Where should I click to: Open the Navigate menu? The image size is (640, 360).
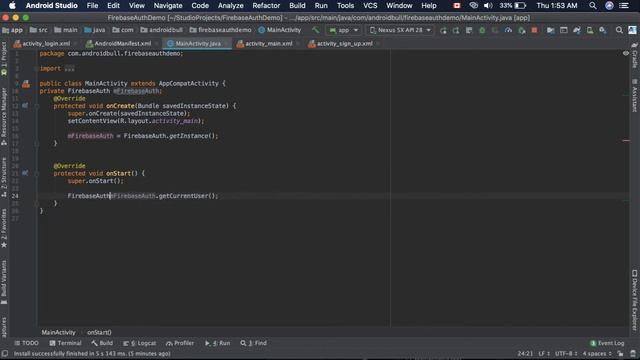pos(168,6)
